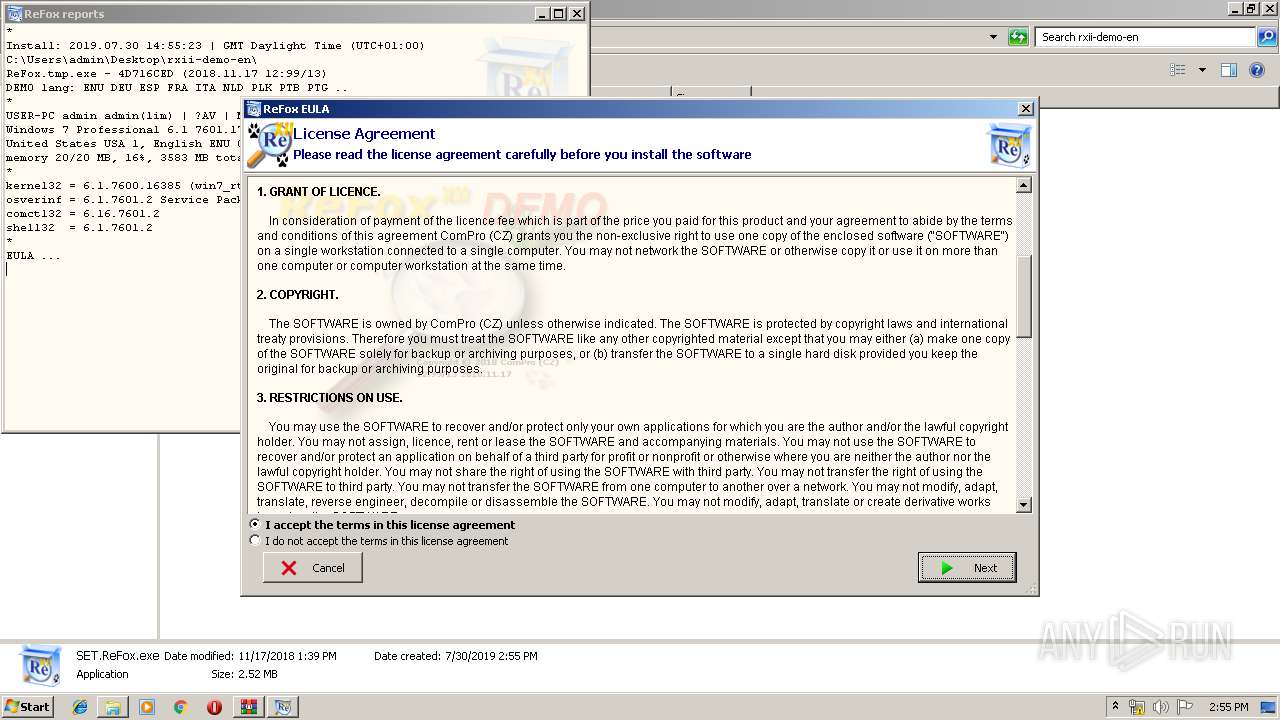Open the view options dropdown arrow
This screenshot has width=1280, height=720.
tap(1202, 70)
